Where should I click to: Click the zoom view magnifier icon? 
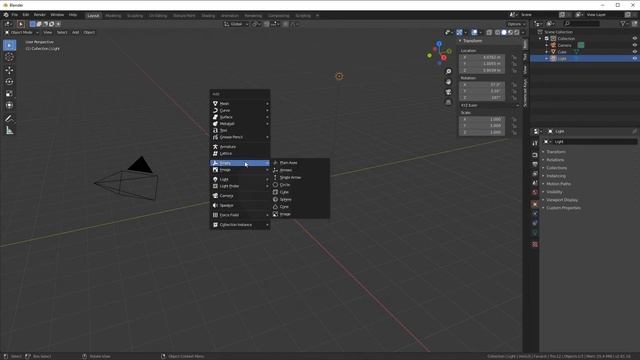448,71
